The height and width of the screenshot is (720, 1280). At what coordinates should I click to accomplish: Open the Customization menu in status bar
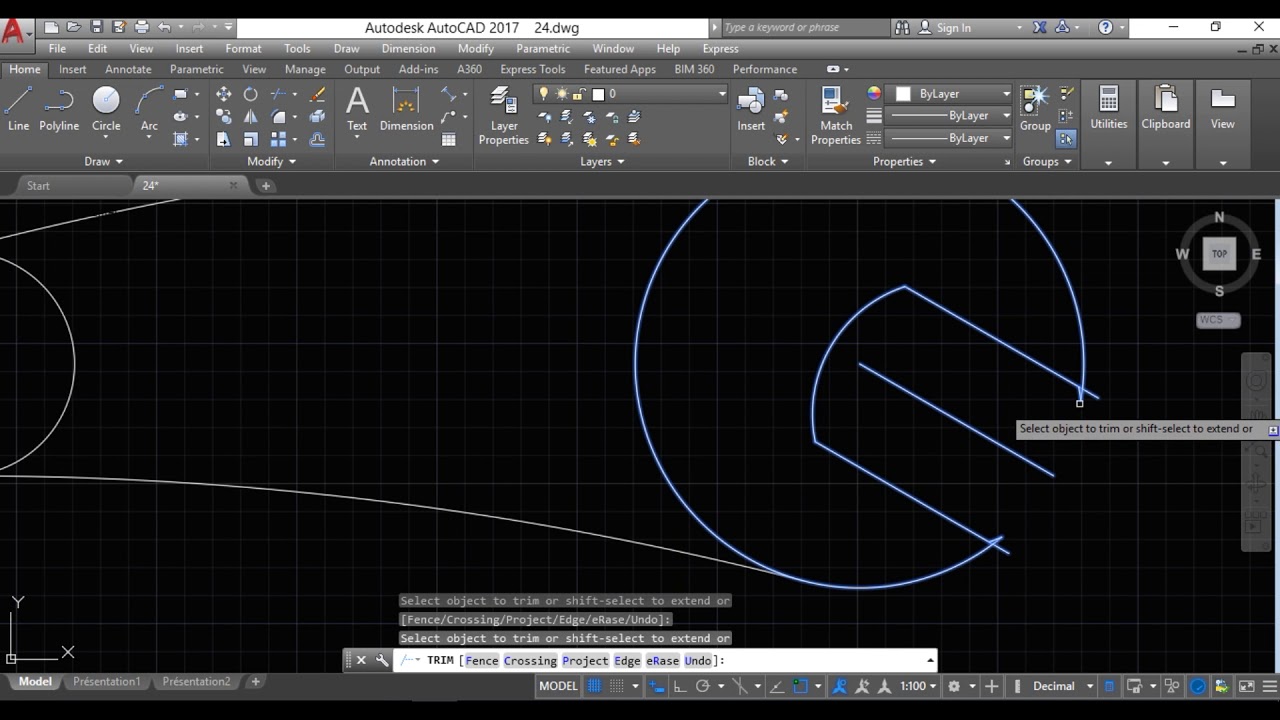coord(1270,686)
